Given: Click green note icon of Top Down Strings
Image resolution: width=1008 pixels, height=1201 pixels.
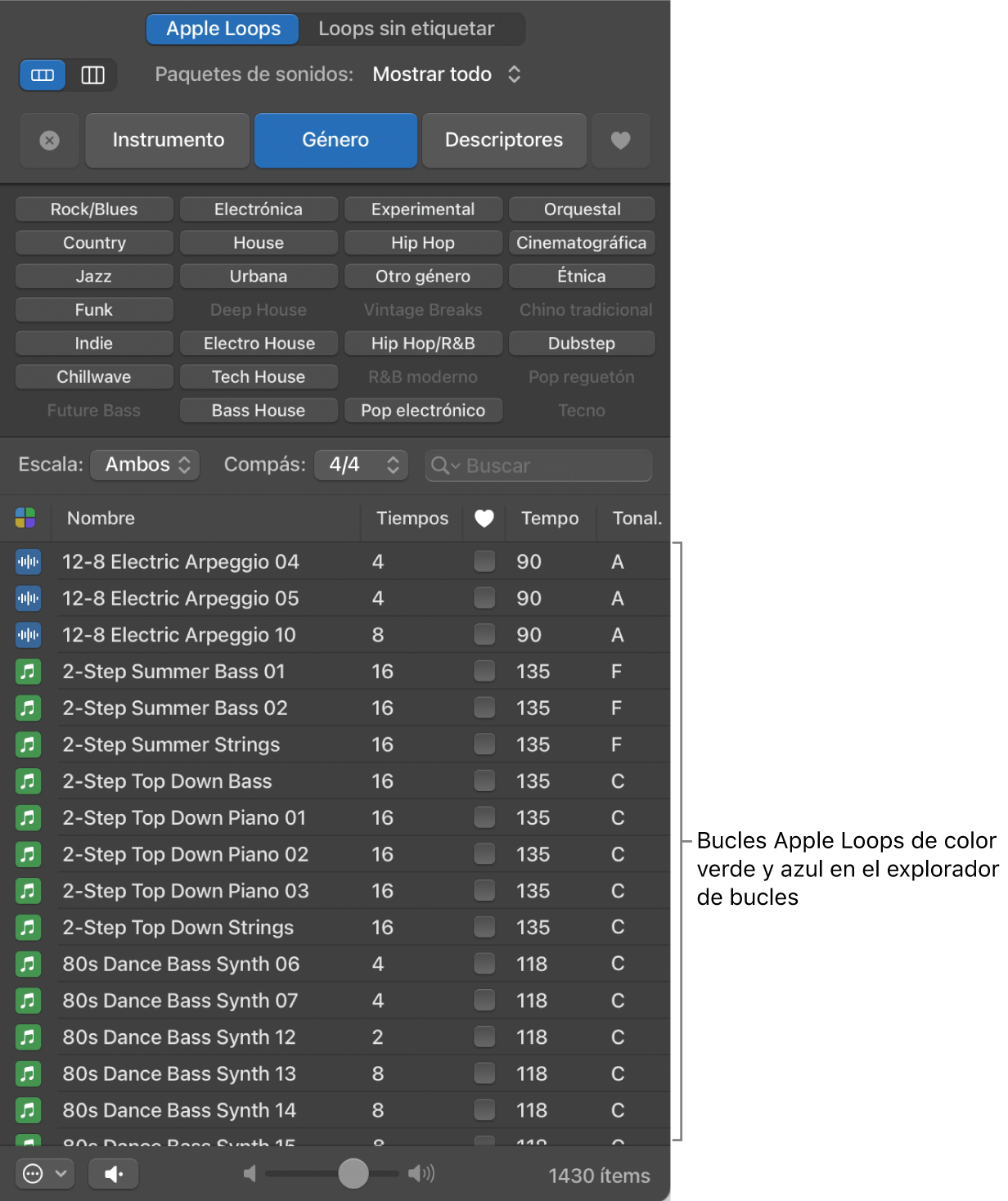Looking at the screenshot, I should (29, 927).
